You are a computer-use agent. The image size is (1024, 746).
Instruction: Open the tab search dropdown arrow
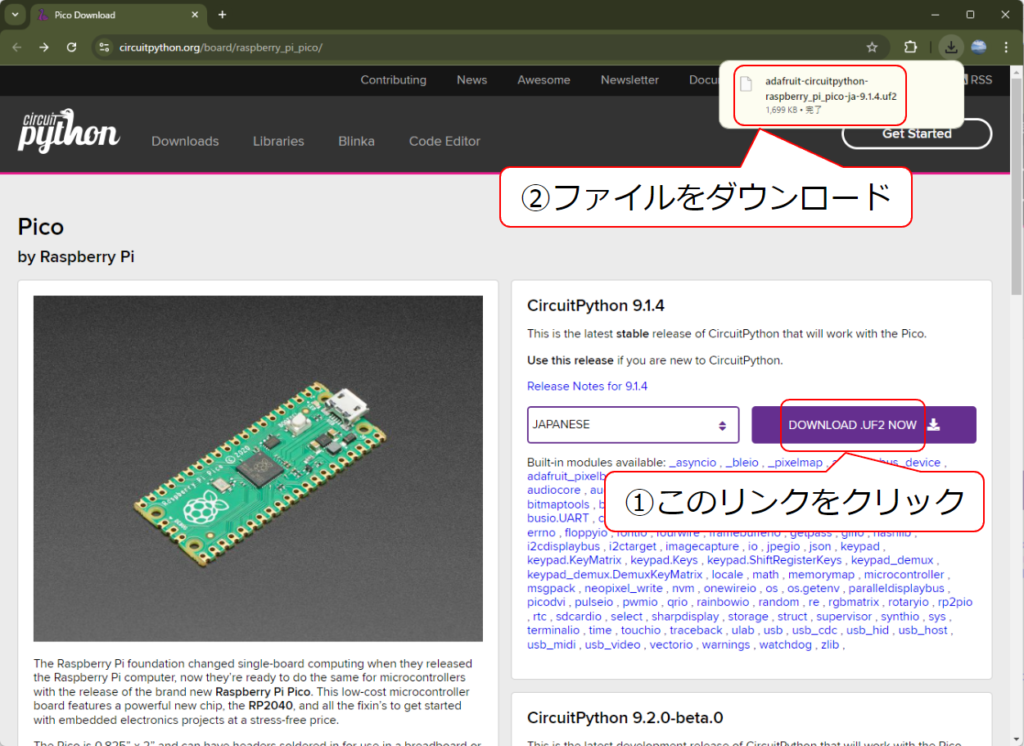(14, 14)
